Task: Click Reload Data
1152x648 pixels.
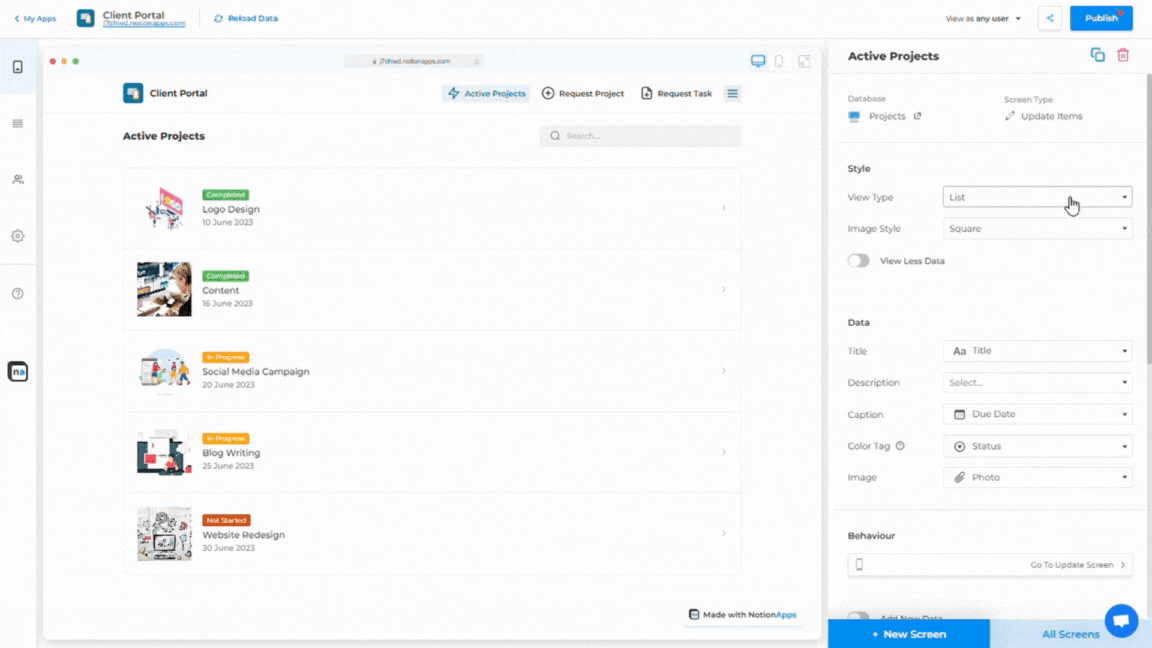Action: tap(245, 18)
